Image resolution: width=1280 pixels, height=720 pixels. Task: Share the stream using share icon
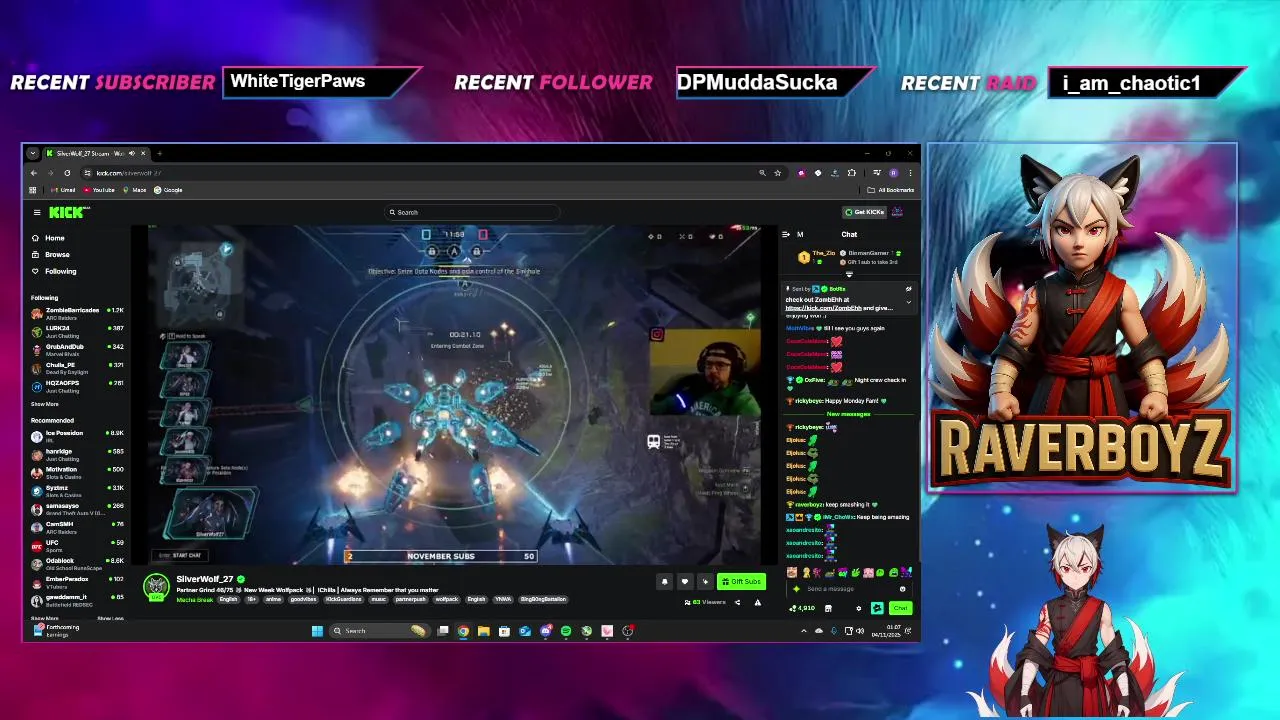tap(738, 602)
